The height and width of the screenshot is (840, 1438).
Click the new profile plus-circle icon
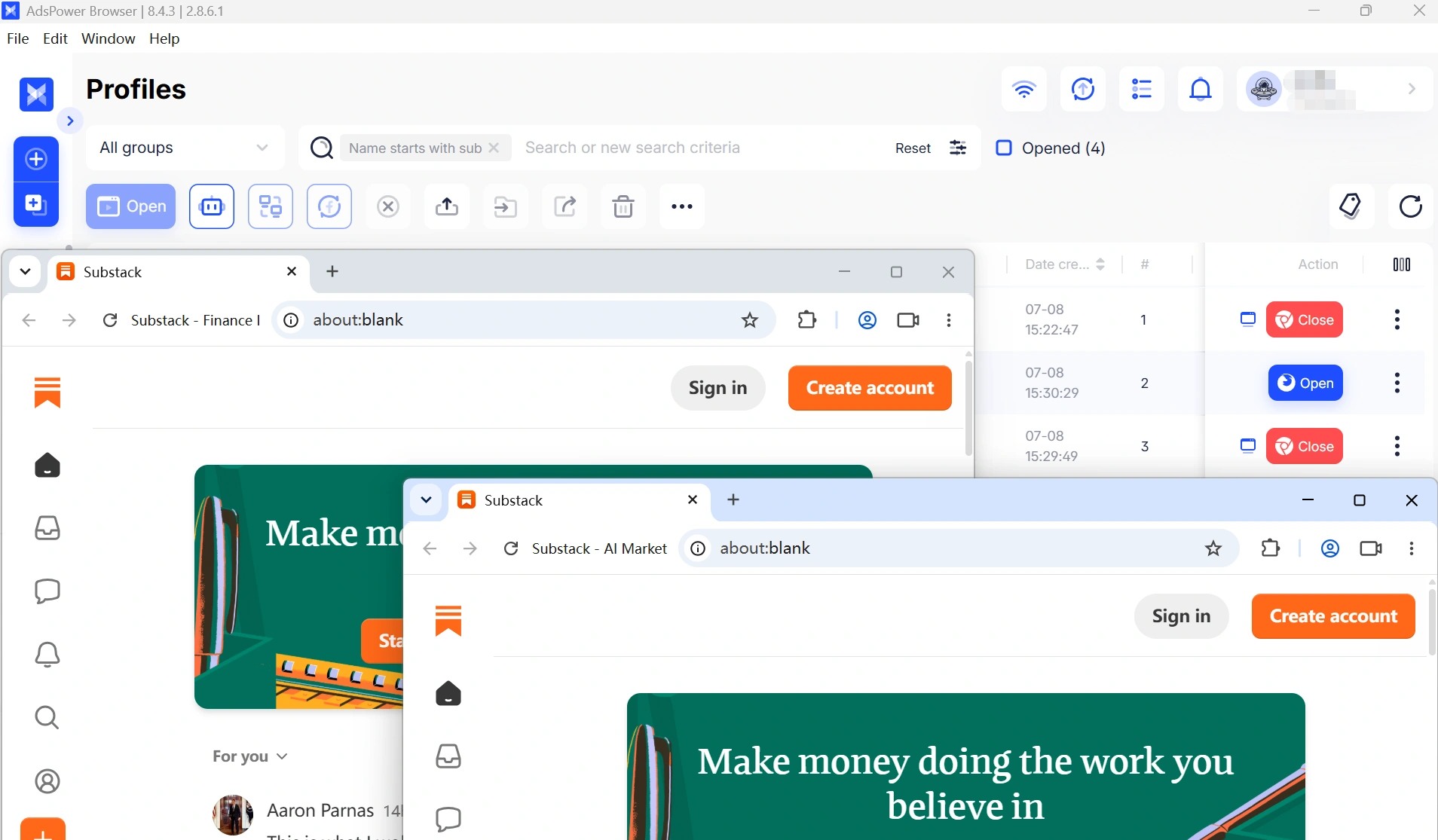pyautogui.click(x=36, y=159)
